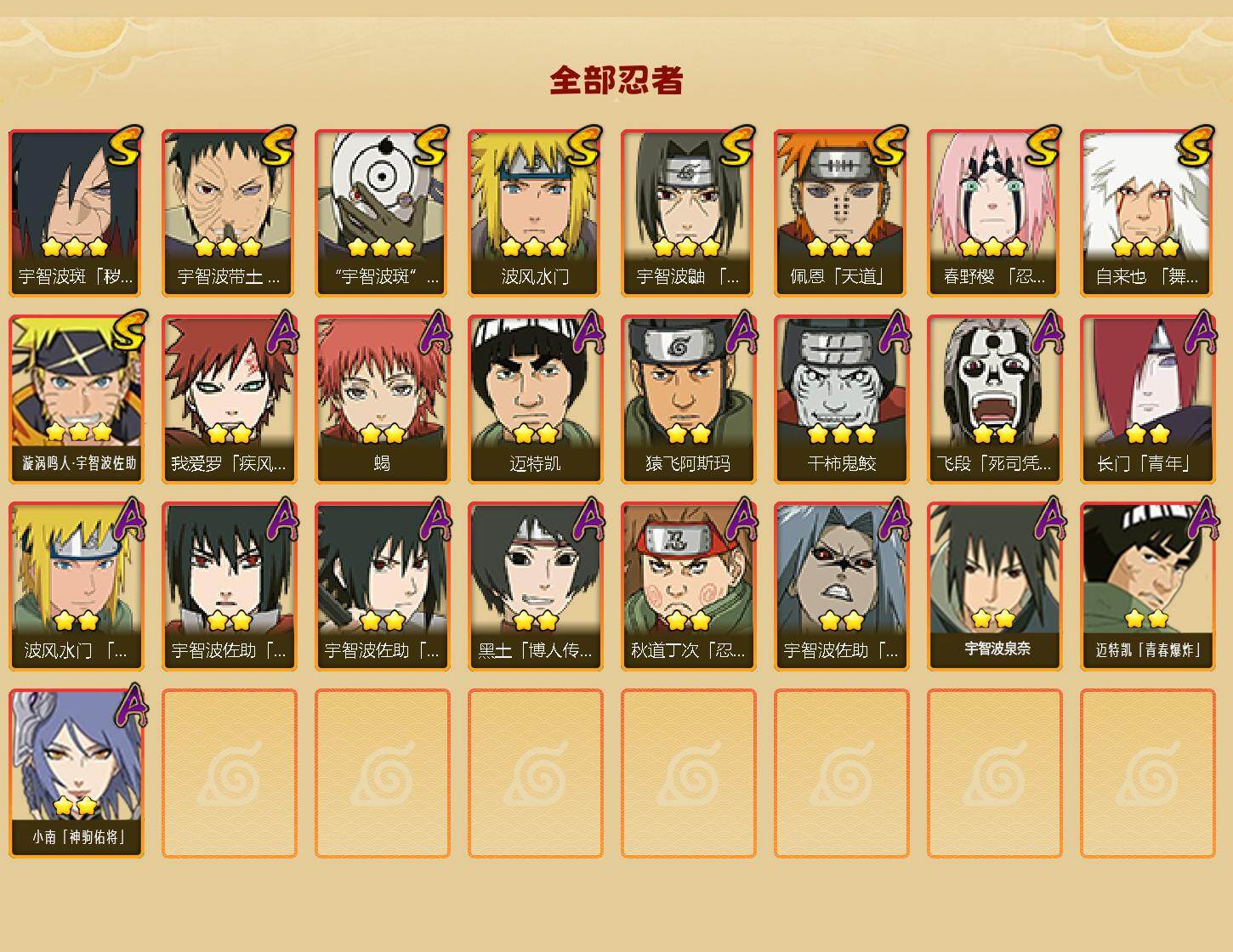Viewport: 1233px width, 952px height.
Task: Click the 宇智波带土 ninja card
Action: pos(229,212)
